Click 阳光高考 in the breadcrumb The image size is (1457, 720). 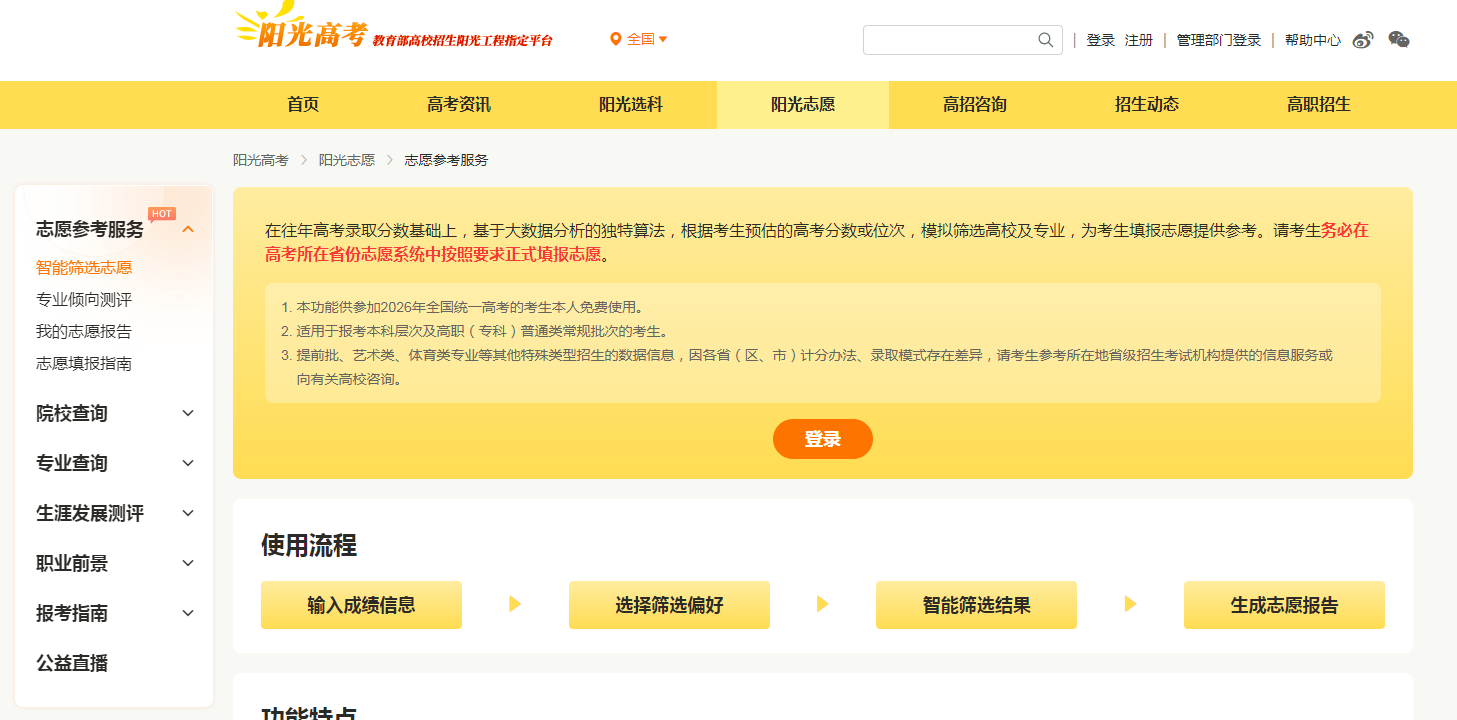tap(261, 160)
